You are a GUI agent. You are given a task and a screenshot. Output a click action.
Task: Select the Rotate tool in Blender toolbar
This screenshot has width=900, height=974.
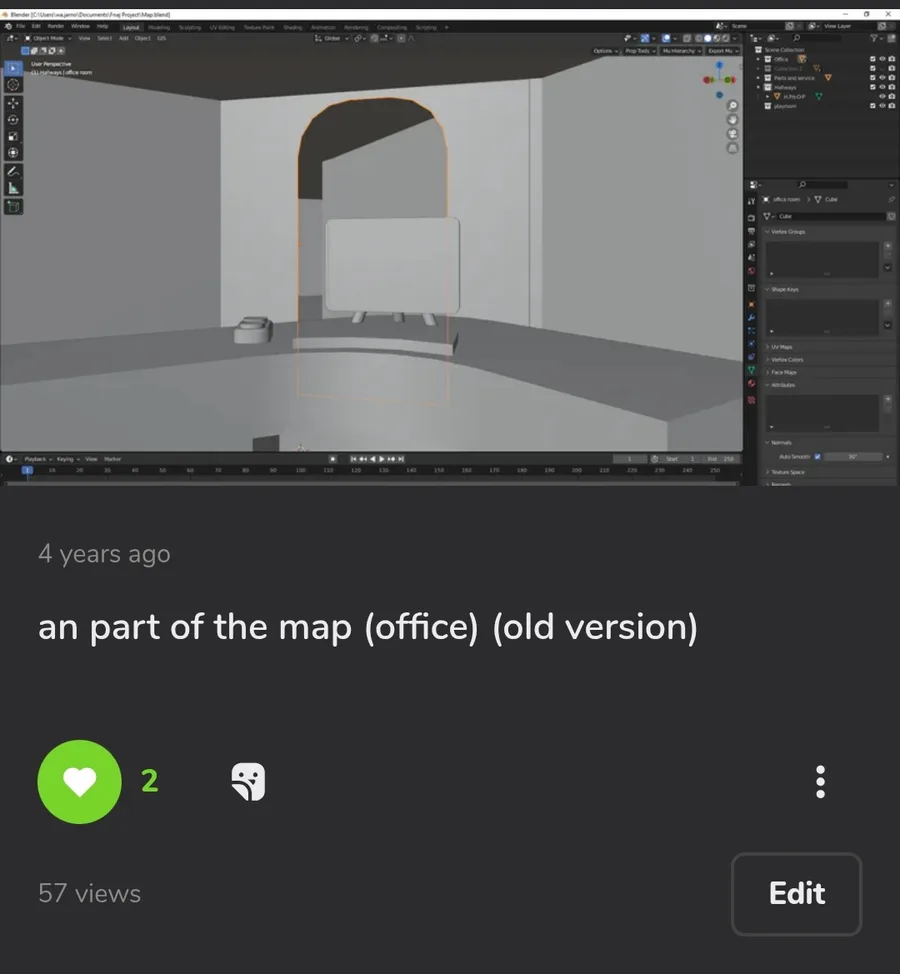point(13,120)
